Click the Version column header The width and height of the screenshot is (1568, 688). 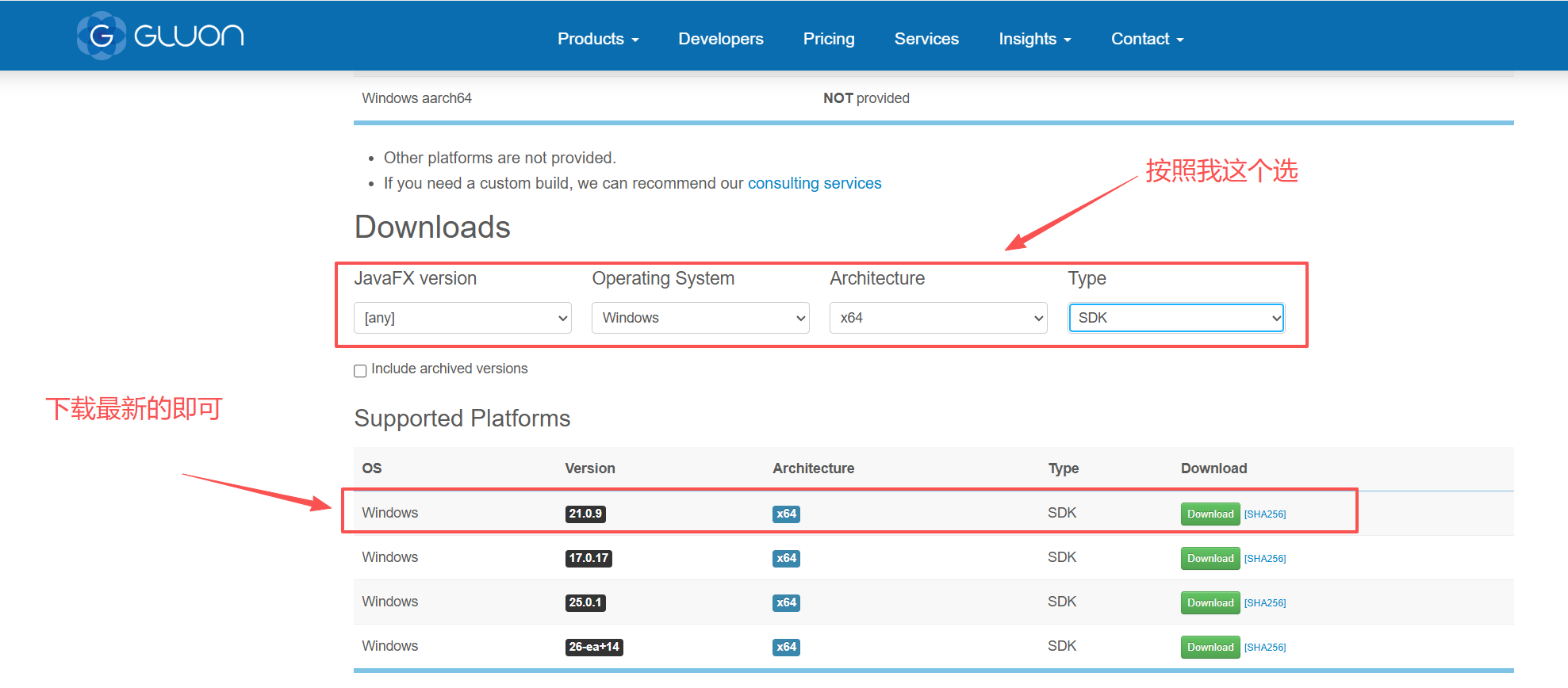590,468
